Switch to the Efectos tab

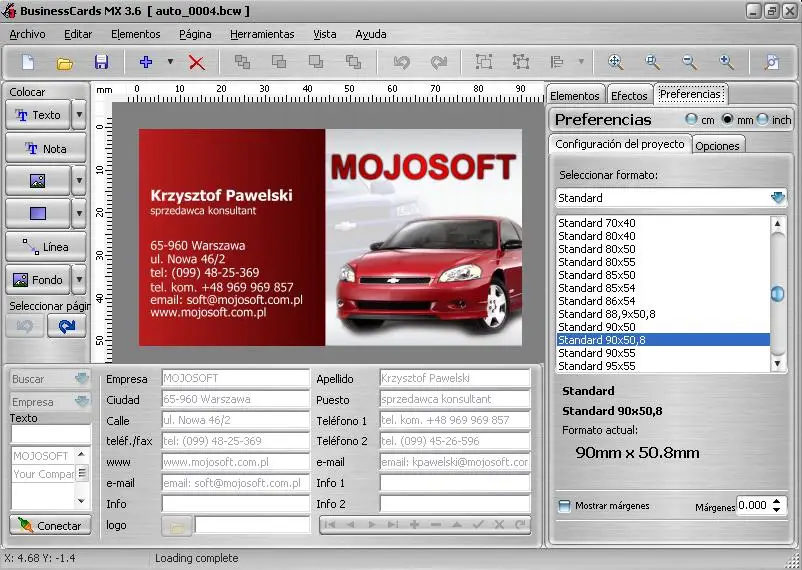[x=629, y=96]
